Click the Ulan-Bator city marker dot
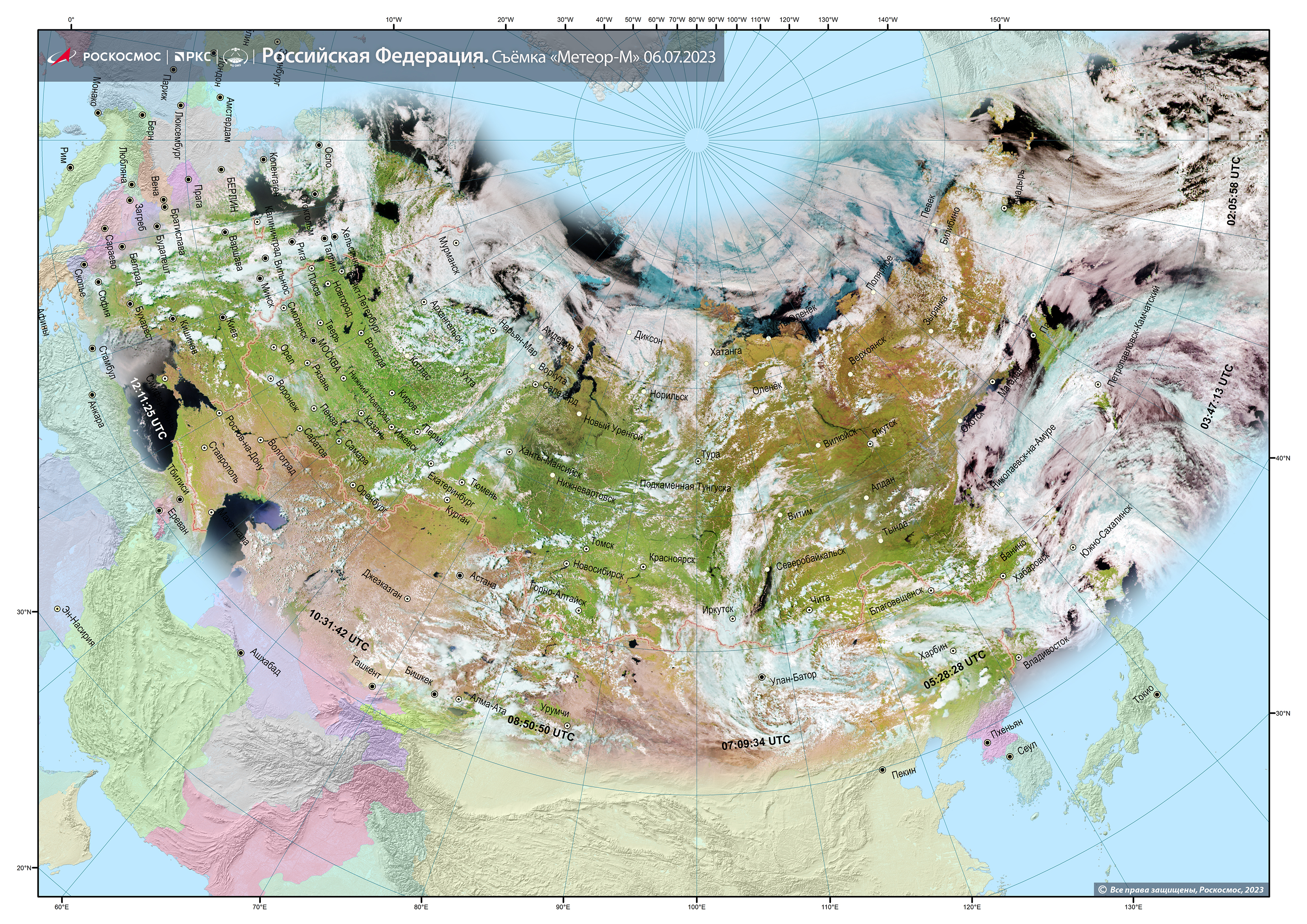This screenshot has width=1307, height=924. 762,677
